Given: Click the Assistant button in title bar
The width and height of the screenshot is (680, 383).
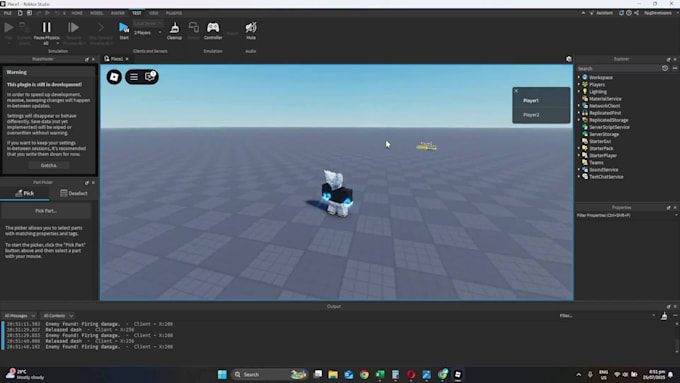Looking at the screenshot, I should click(x=601, y=13).
